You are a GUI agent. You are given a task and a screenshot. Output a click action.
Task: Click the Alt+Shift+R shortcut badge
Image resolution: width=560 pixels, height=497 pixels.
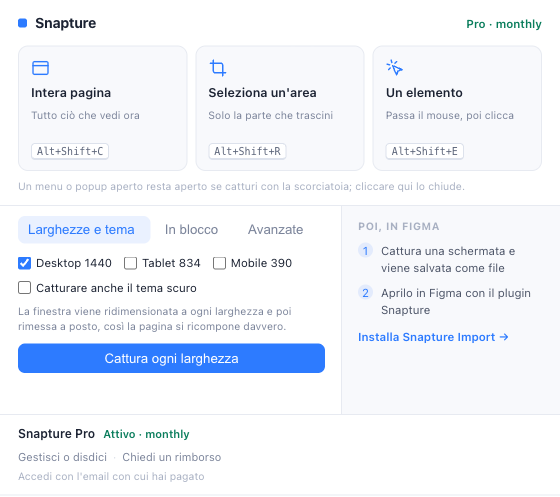(247, 151)
